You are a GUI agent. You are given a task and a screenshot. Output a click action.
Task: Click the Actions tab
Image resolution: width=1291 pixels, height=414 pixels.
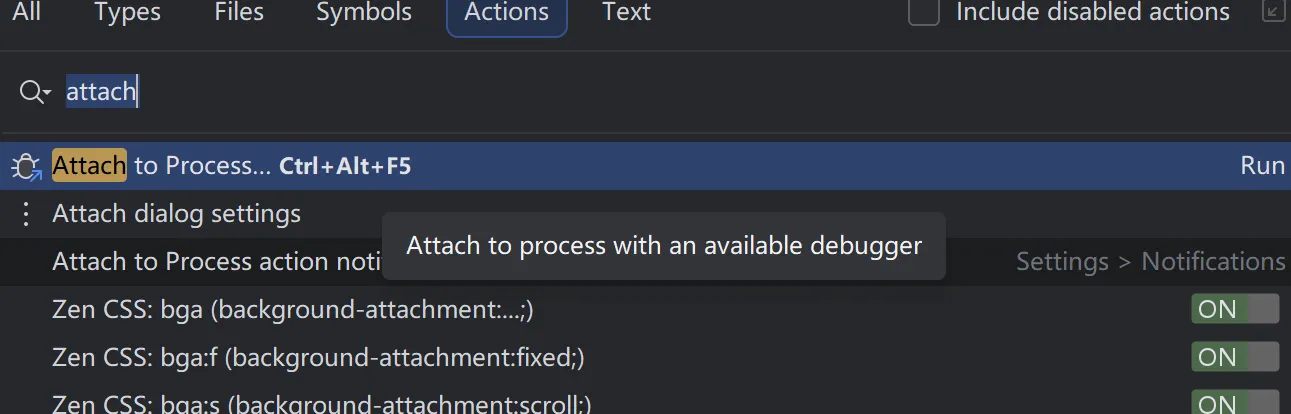(506, 14)
